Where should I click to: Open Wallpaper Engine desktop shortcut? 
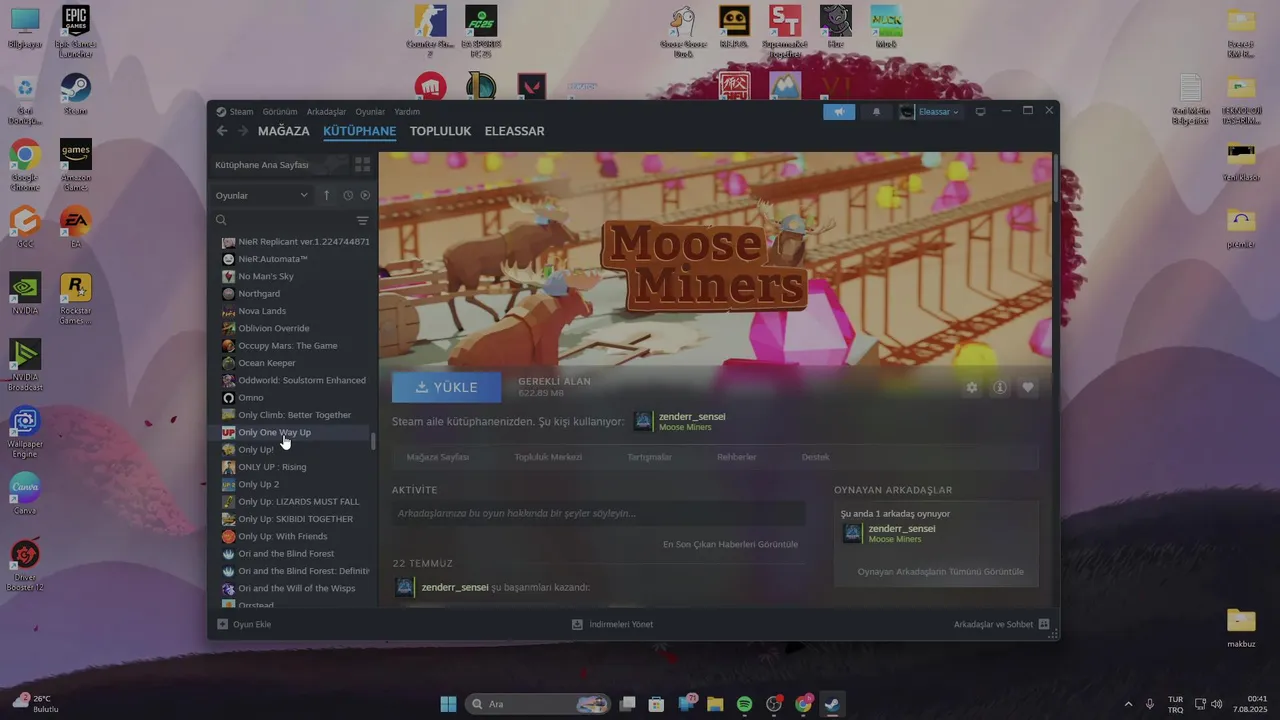pyautogui.click(x=25, y=432)
